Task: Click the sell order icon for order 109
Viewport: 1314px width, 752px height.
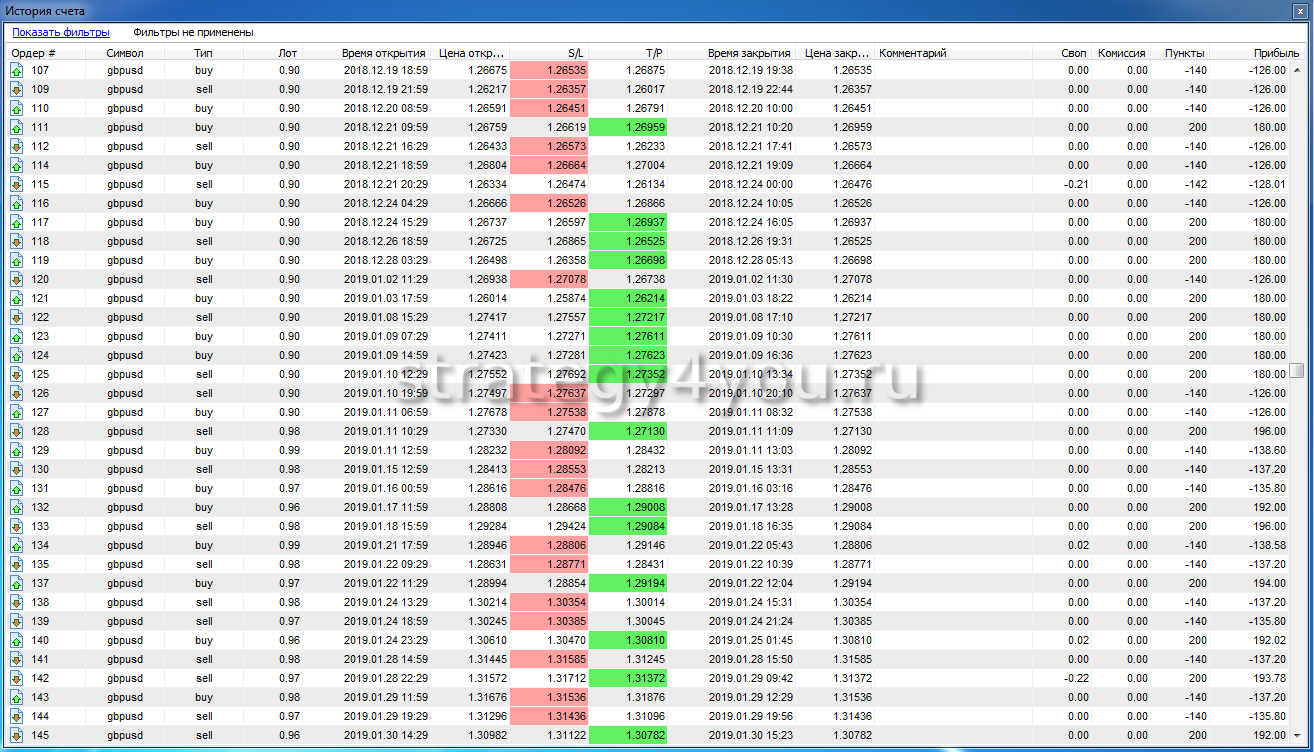Action: click(x=16, y=89)
